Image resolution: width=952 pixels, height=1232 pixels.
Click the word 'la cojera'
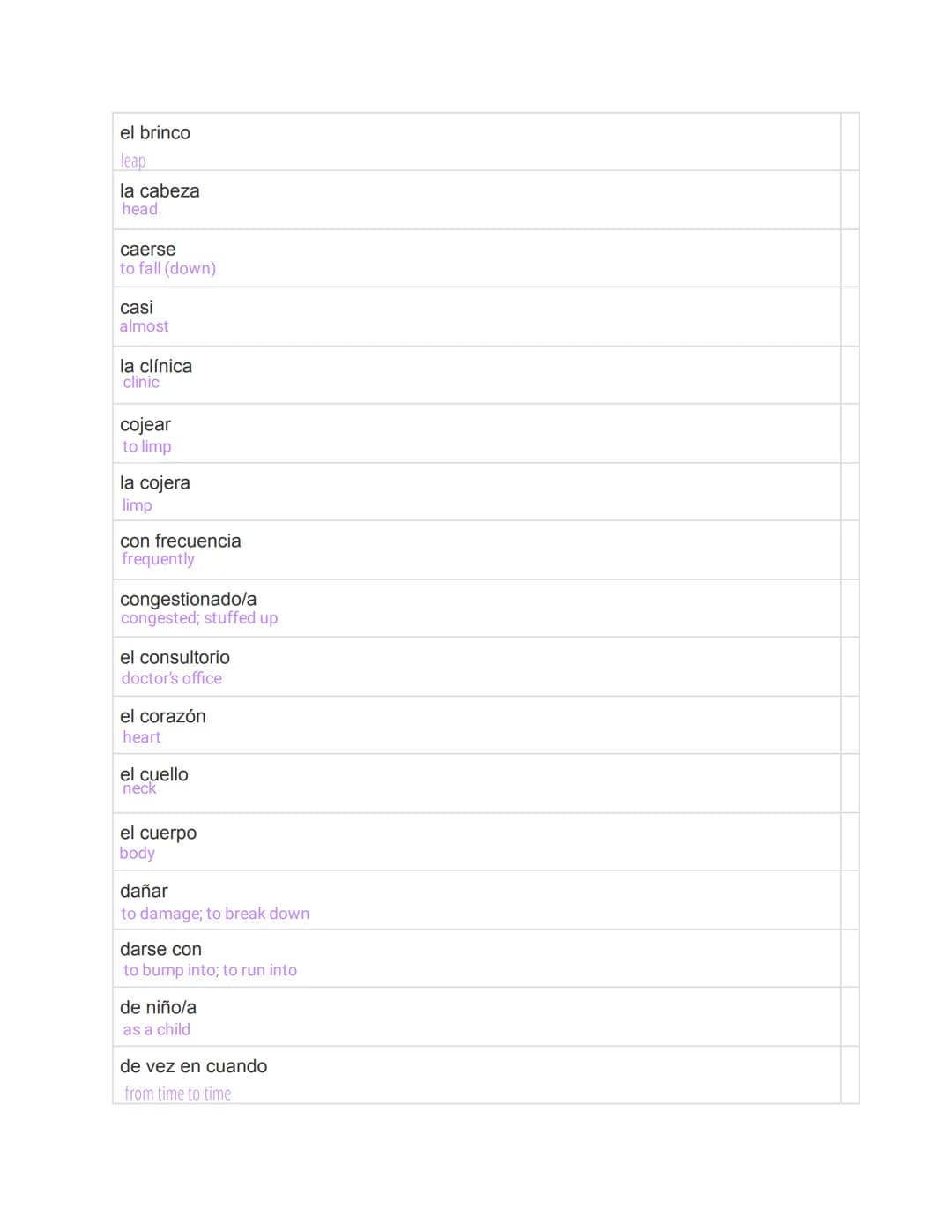pos(155,483)
